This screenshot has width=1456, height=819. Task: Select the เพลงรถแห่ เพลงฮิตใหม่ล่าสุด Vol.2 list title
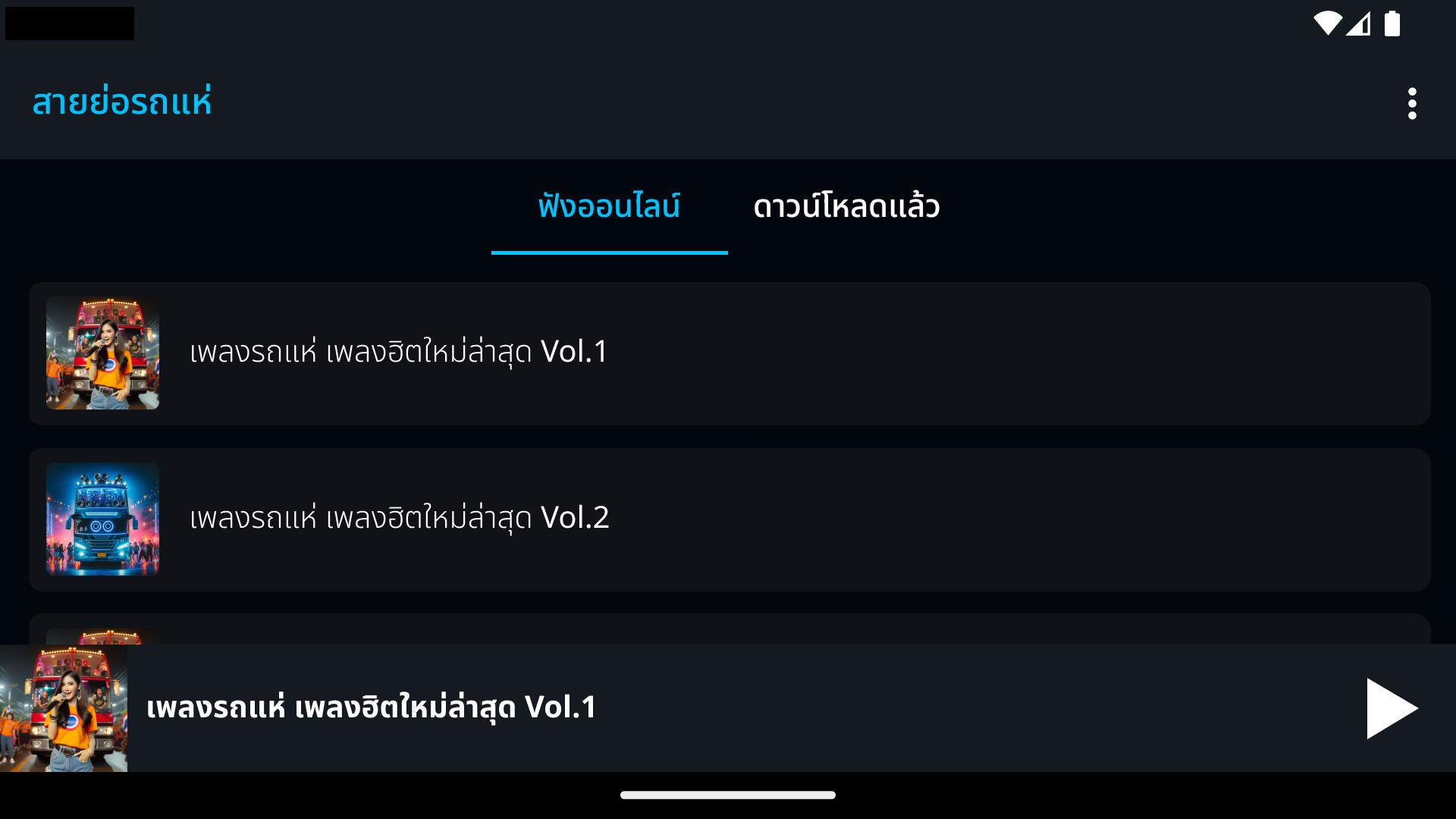400,518
